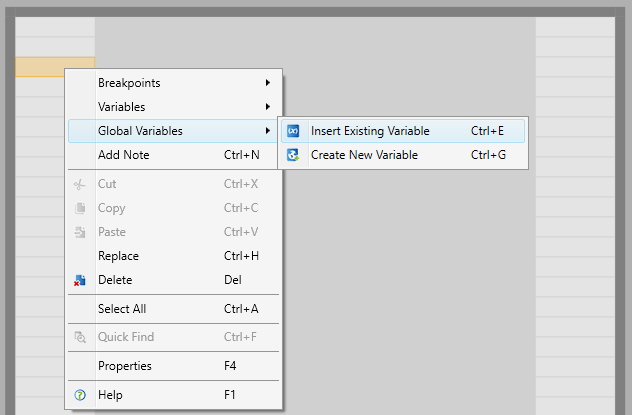Click the Help question mark icon
Image resolution: width=632 pixels, height=415 pixels.
(x=80, y=395)
